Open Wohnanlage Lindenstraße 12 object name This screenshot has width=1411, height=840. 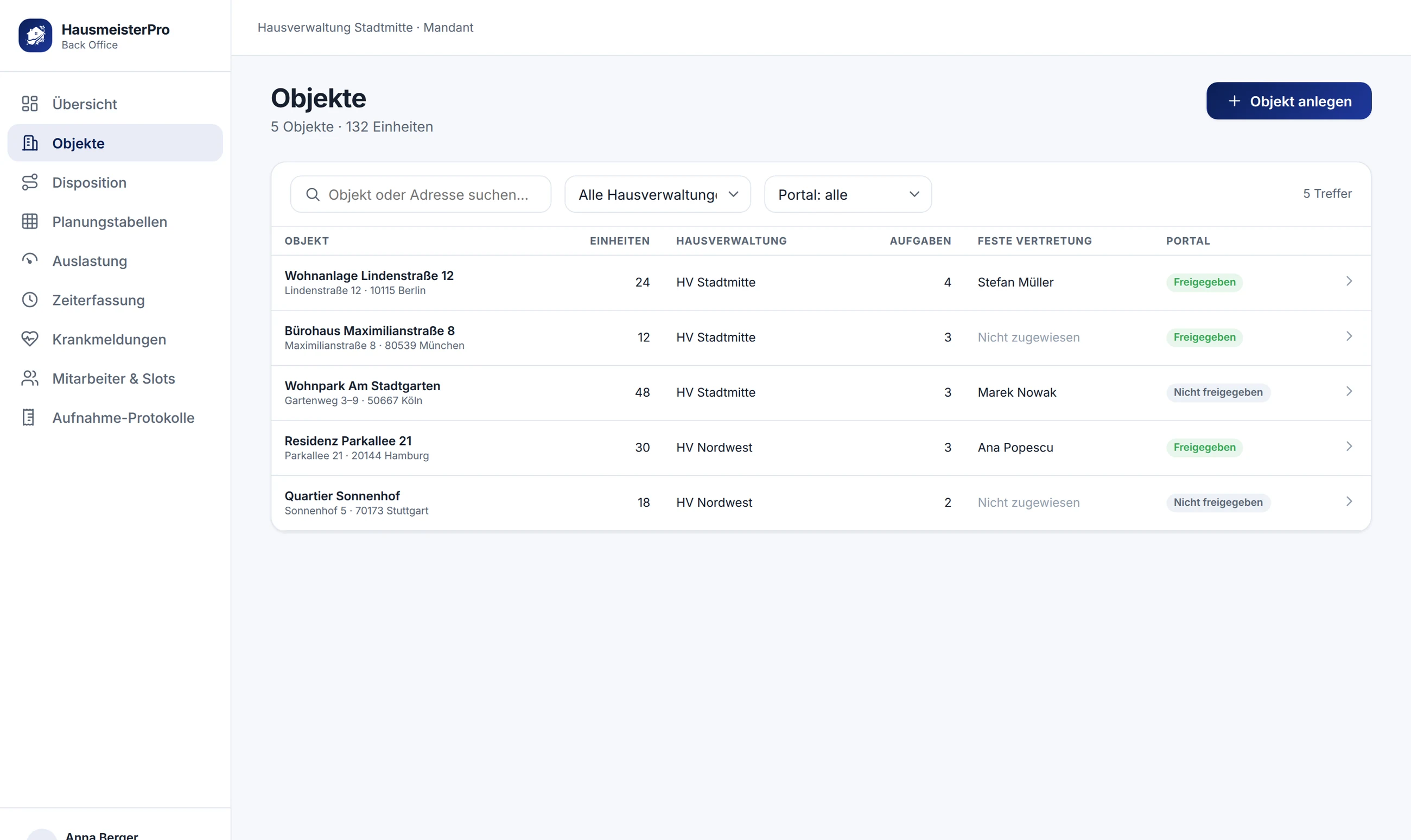pyautogui.click(x=369, y=276)
